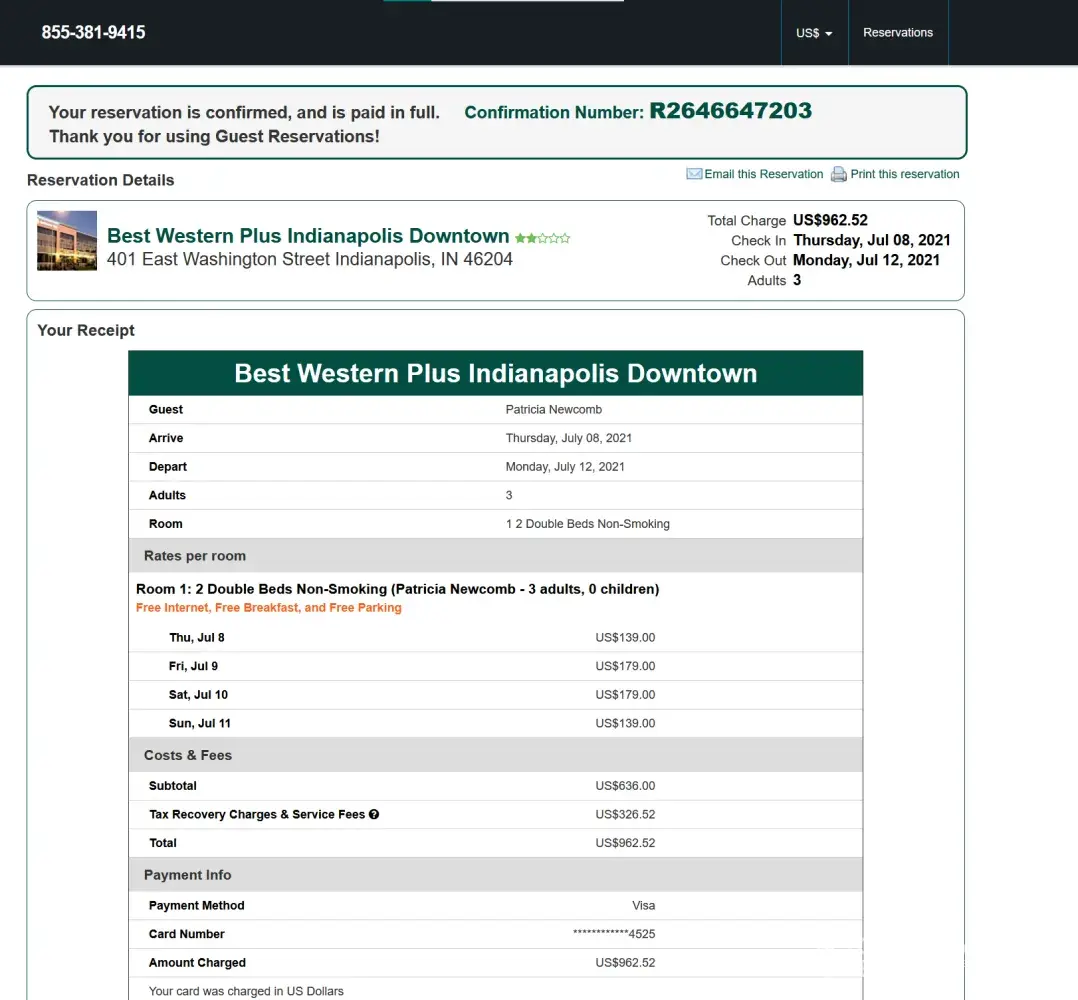Click the hotel photo thumbnail
Viewport: 1078px width, 1000px height.
tap(67, 241)
